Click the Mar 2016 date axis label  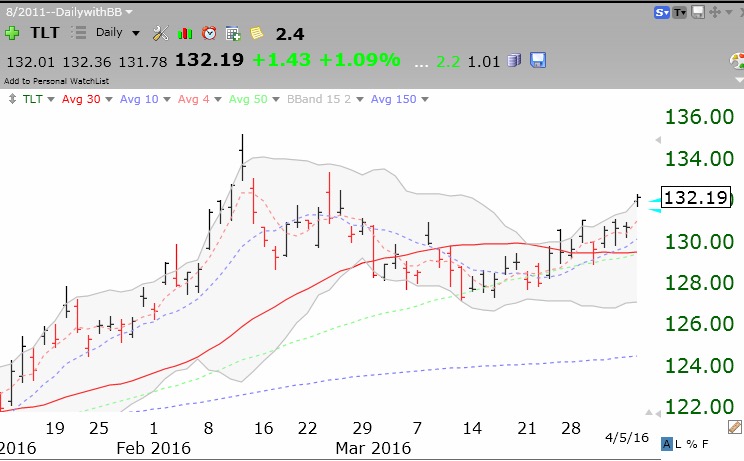(373, 448)
